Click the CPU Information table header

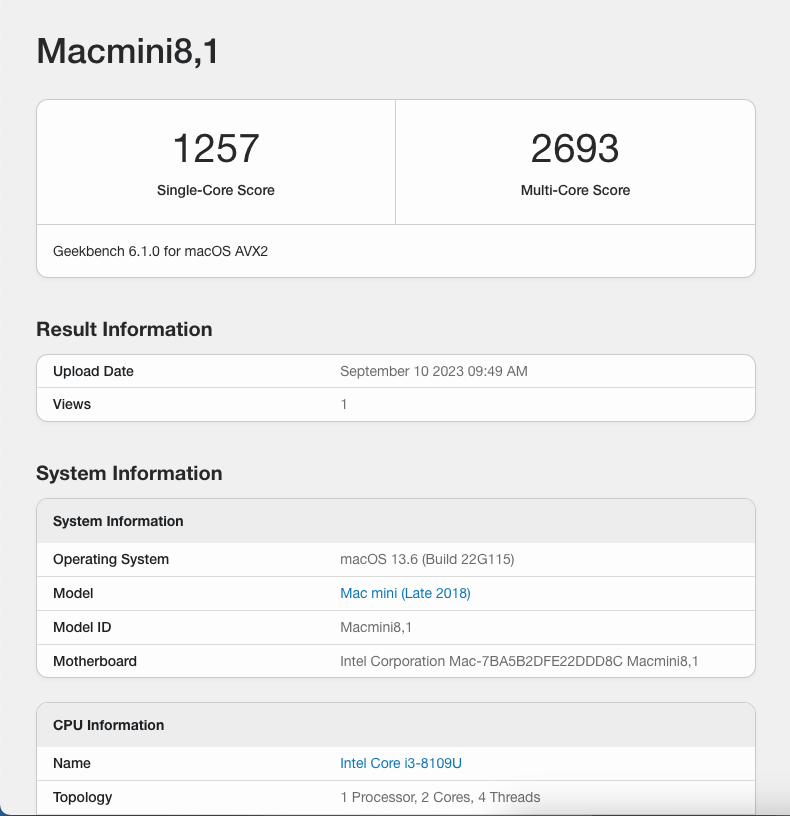(x=396, y=725)
